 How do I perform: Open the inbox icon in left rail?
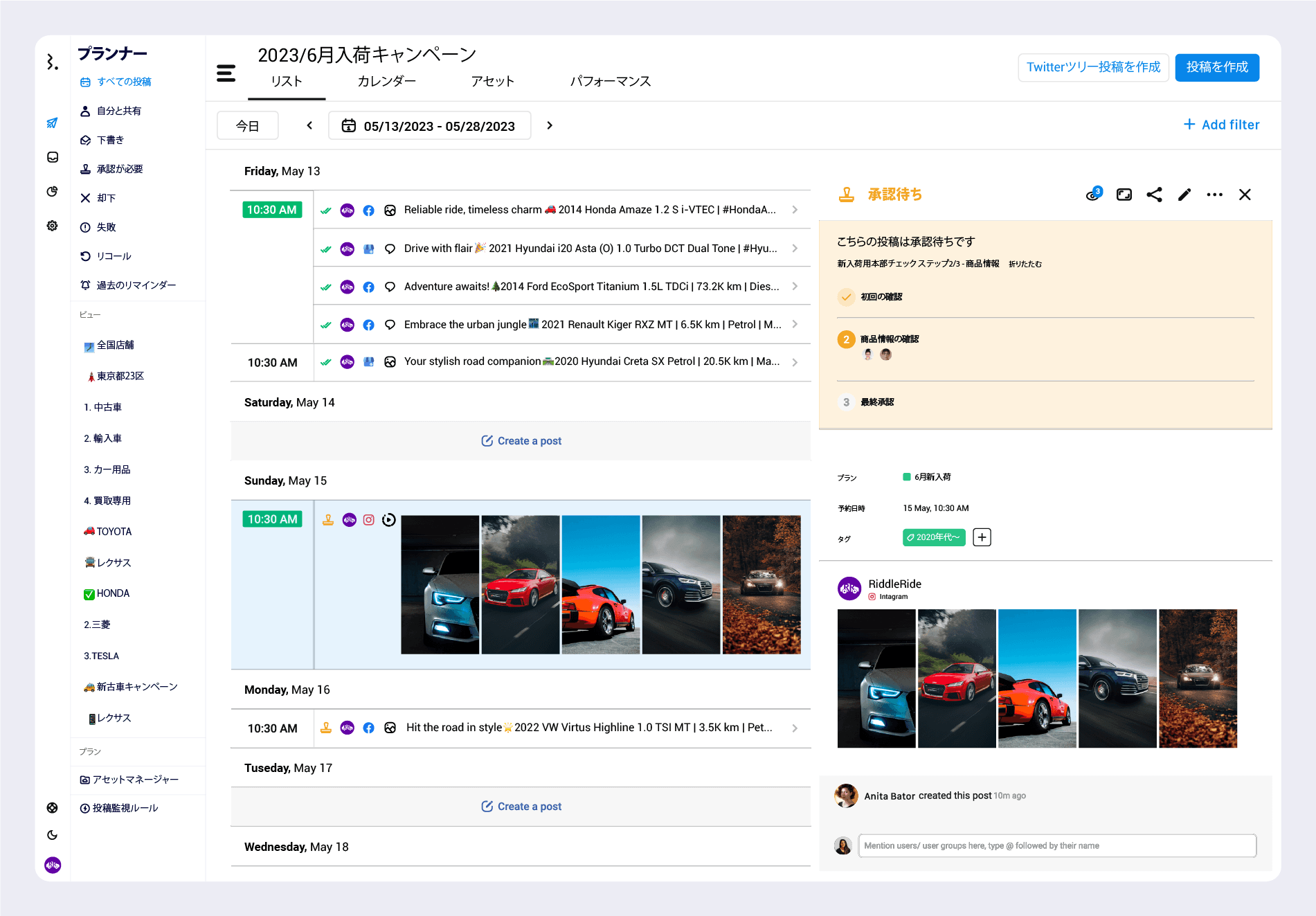53,157
